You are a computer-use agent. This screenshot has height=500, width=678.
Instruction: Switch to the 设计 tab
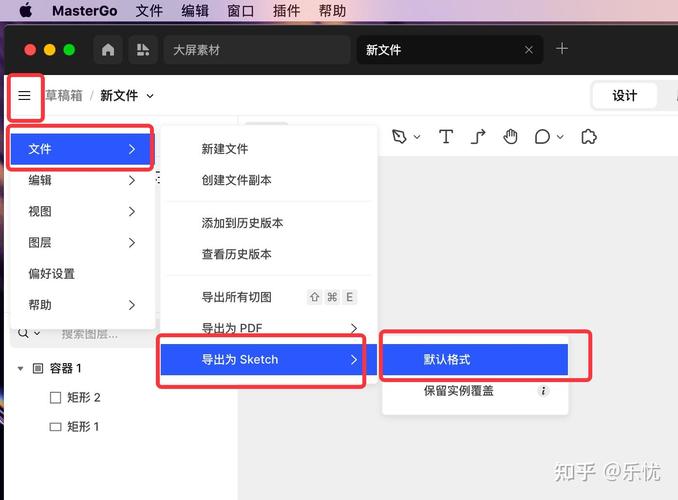tap(625, 96)
